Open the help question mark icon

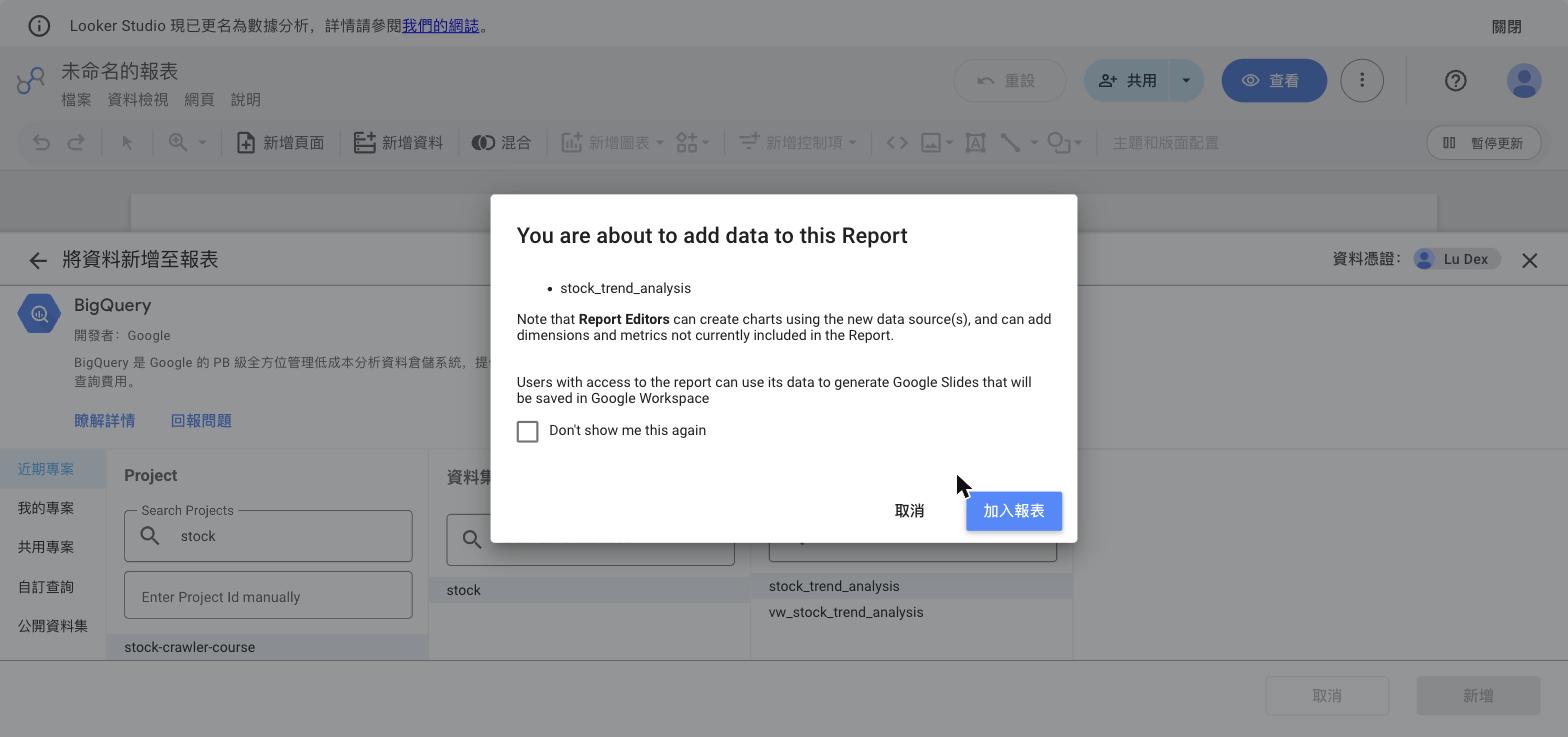tap(1455, 80)
